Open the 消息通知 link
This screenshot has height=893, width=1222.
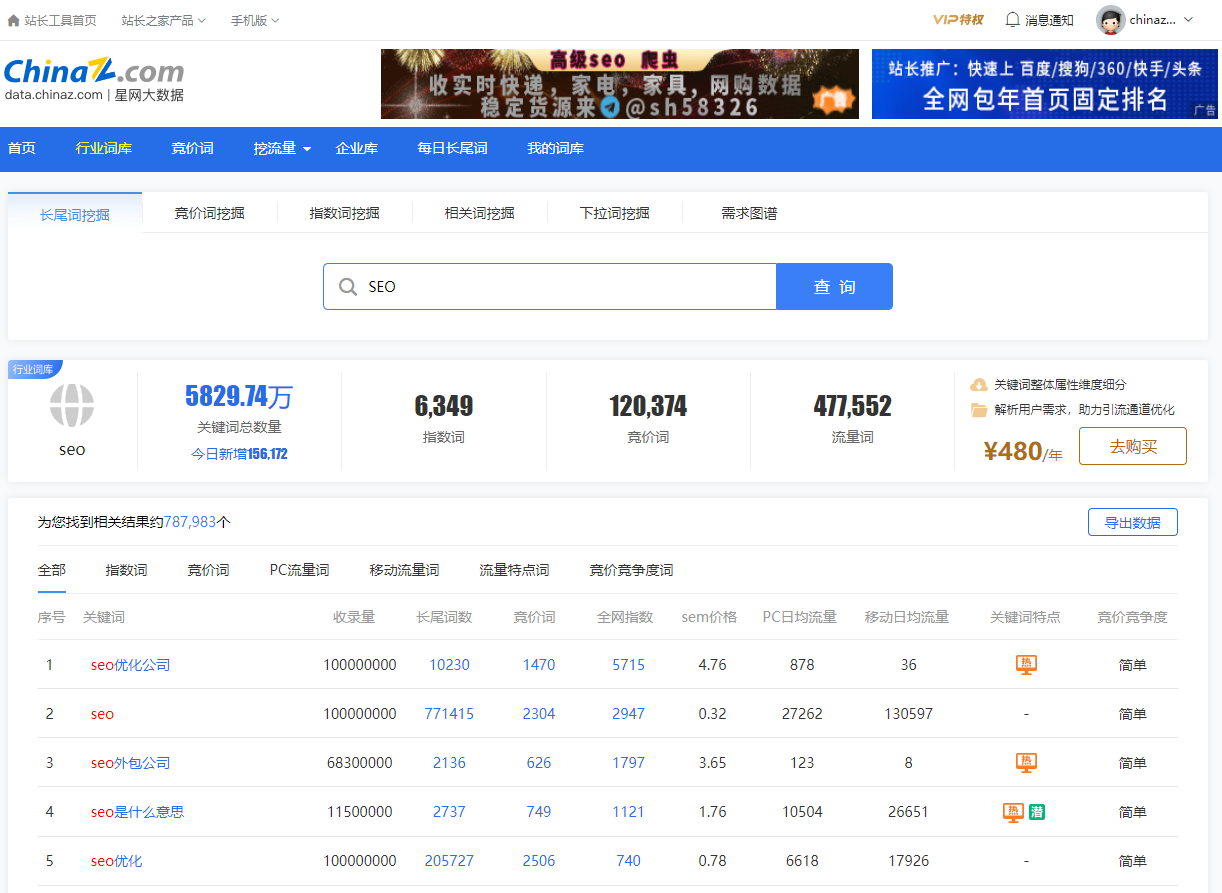tap(1049, 20)
